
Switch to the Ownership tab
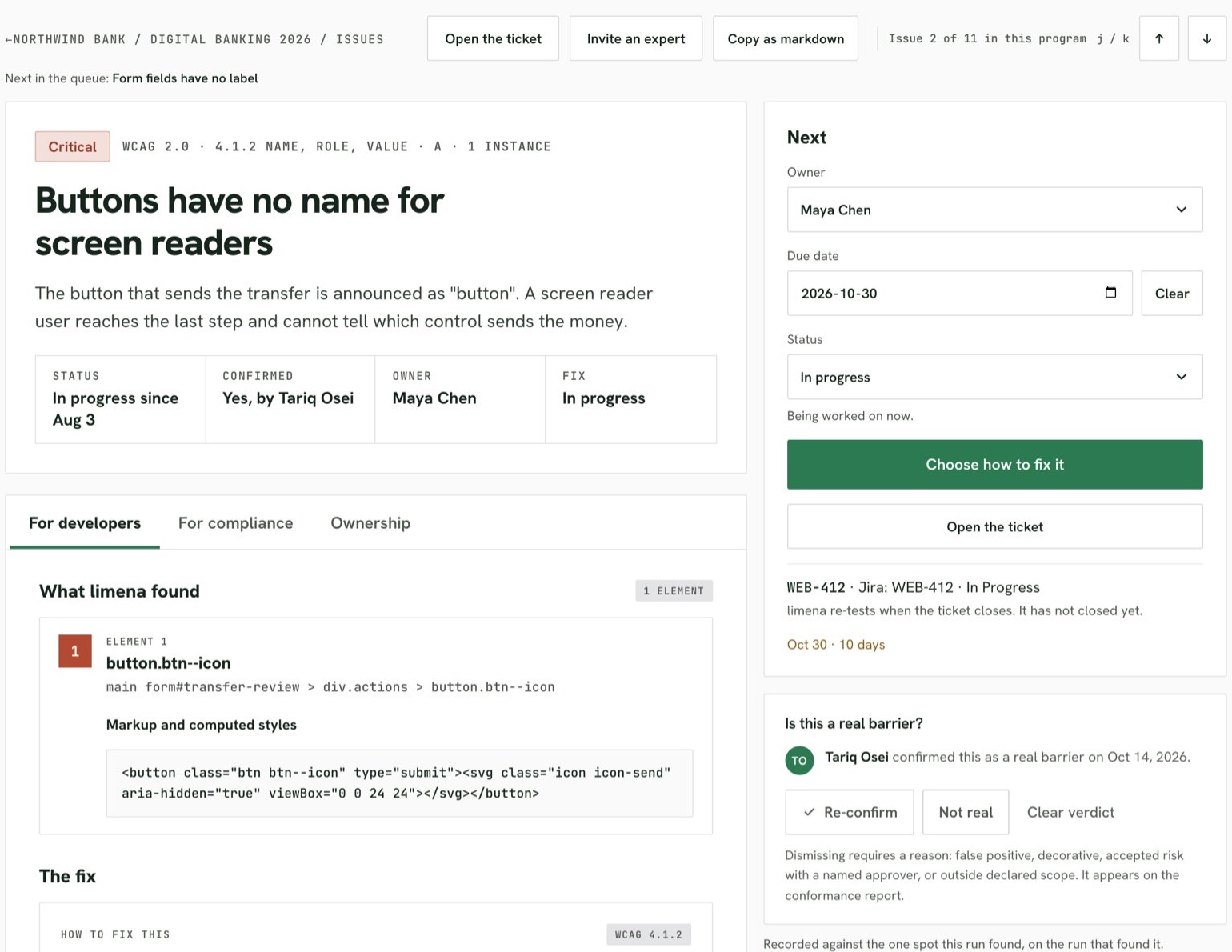[x=370, y=523]
